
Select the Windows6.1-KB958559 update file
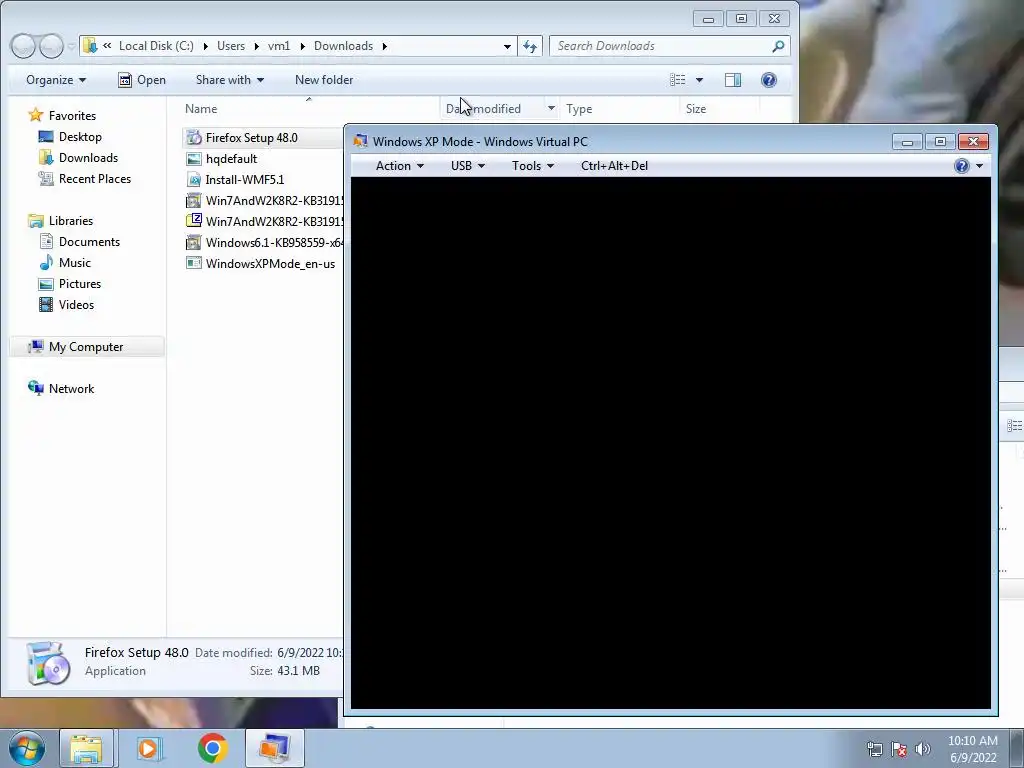(x=274, y=242)
